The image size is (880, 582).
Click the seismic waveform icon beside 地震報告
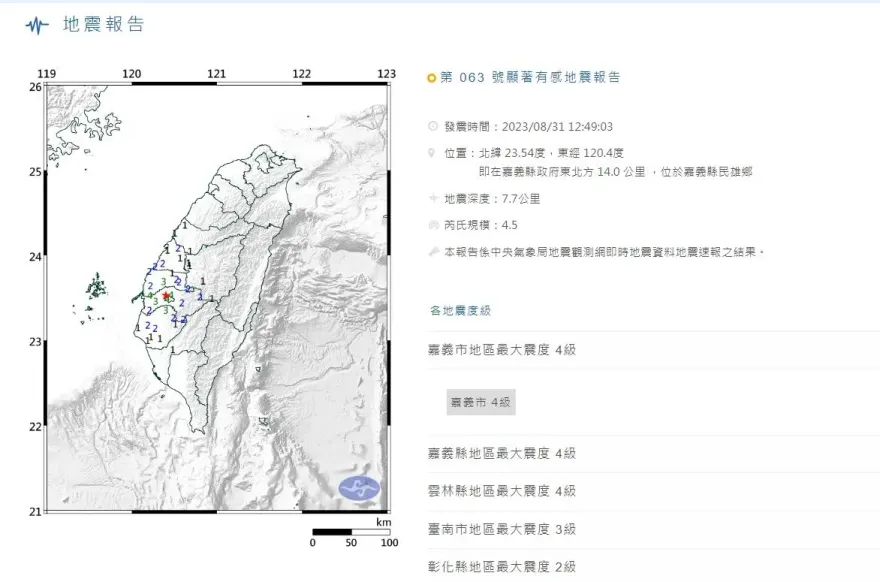coord(37,25)
